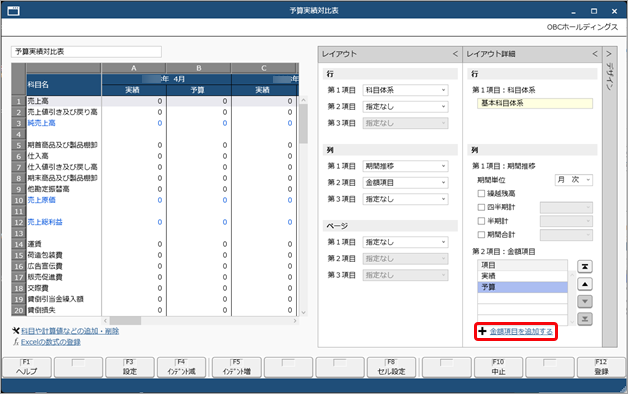This screenshot has height=394, width=628.
Task: Enable the 期間合計 checkbox
Action: 481,235
